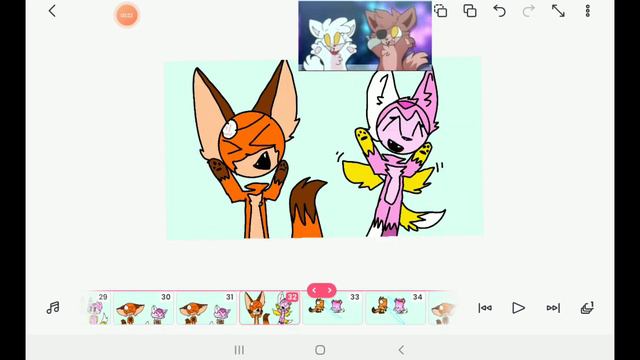Play the animation
Screen dimensions: 640x360
[x=518, y=308]
